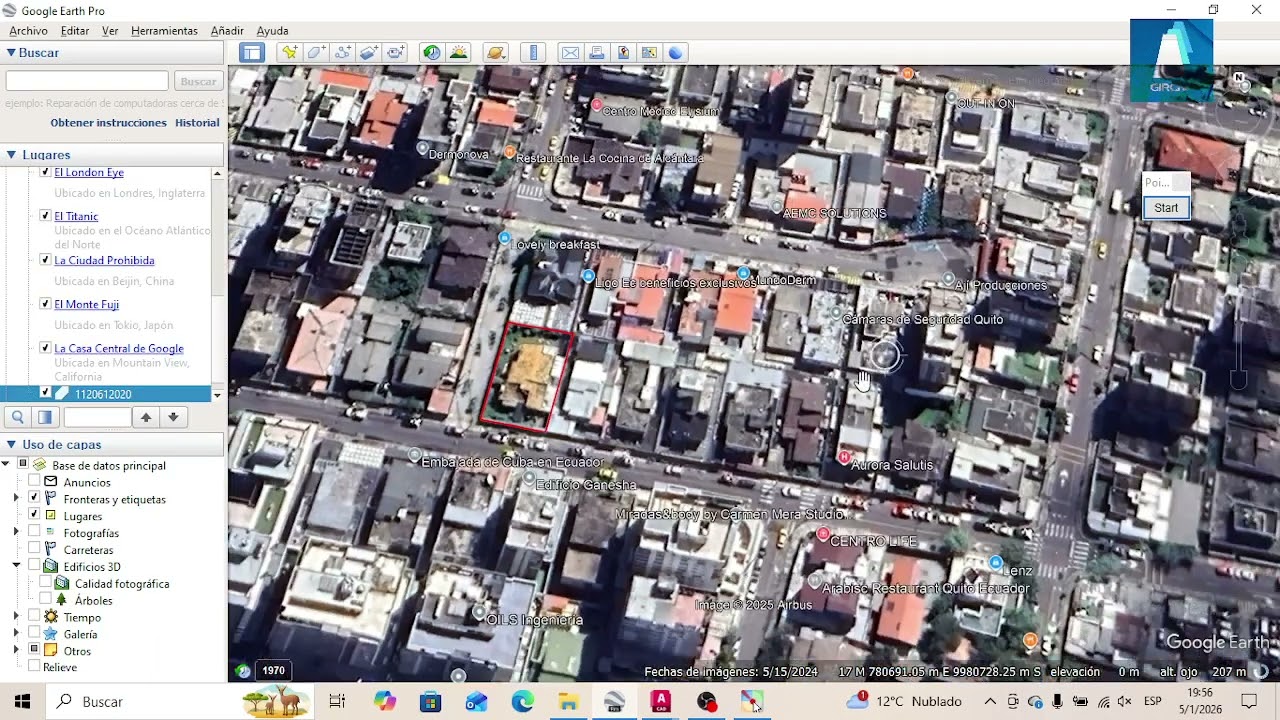Expand the Galería layer
Image resolution: width=1280 pixels, height=720 pixels.
(x=16, y=634)
